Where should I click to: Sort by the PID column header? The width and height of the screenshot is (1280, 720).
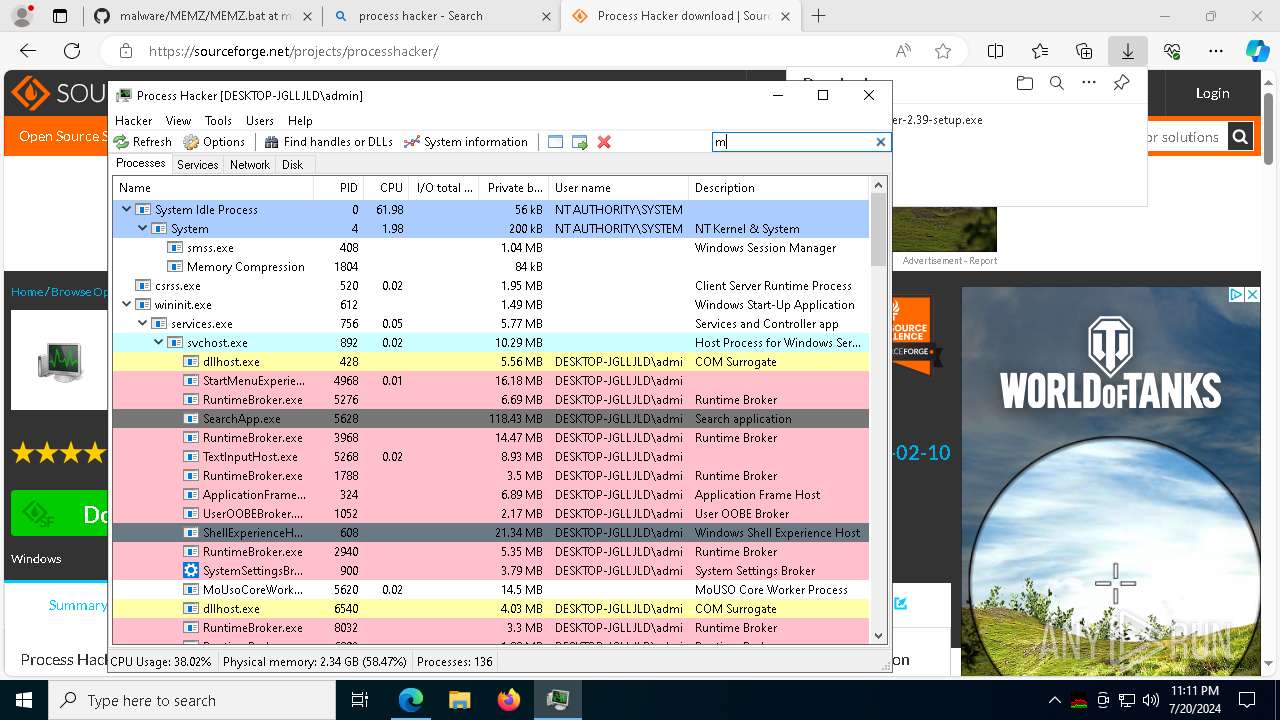(338, 188)
